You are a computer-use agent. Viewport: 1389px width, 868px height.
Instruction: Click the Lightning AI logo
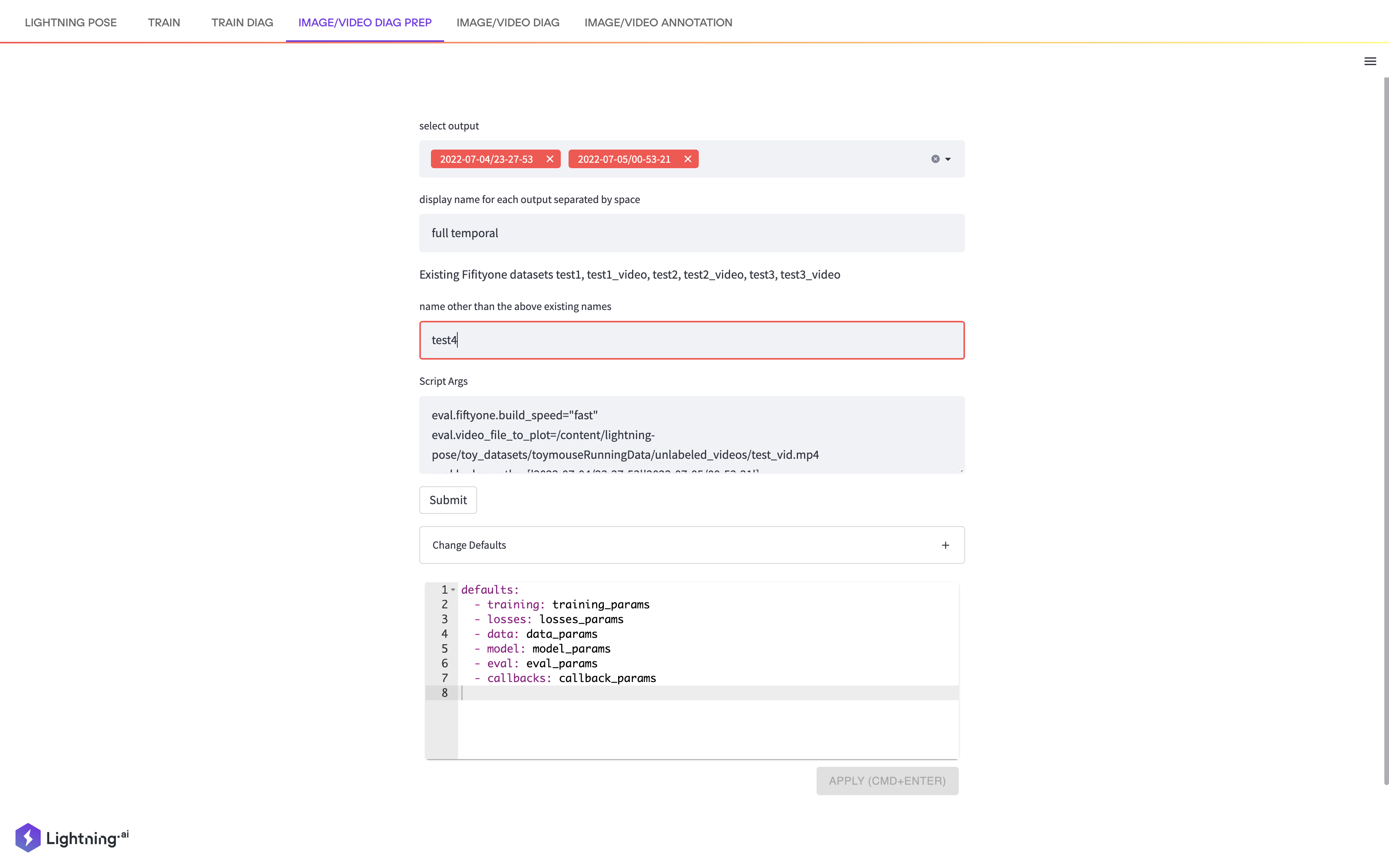[x=72, y=837]
